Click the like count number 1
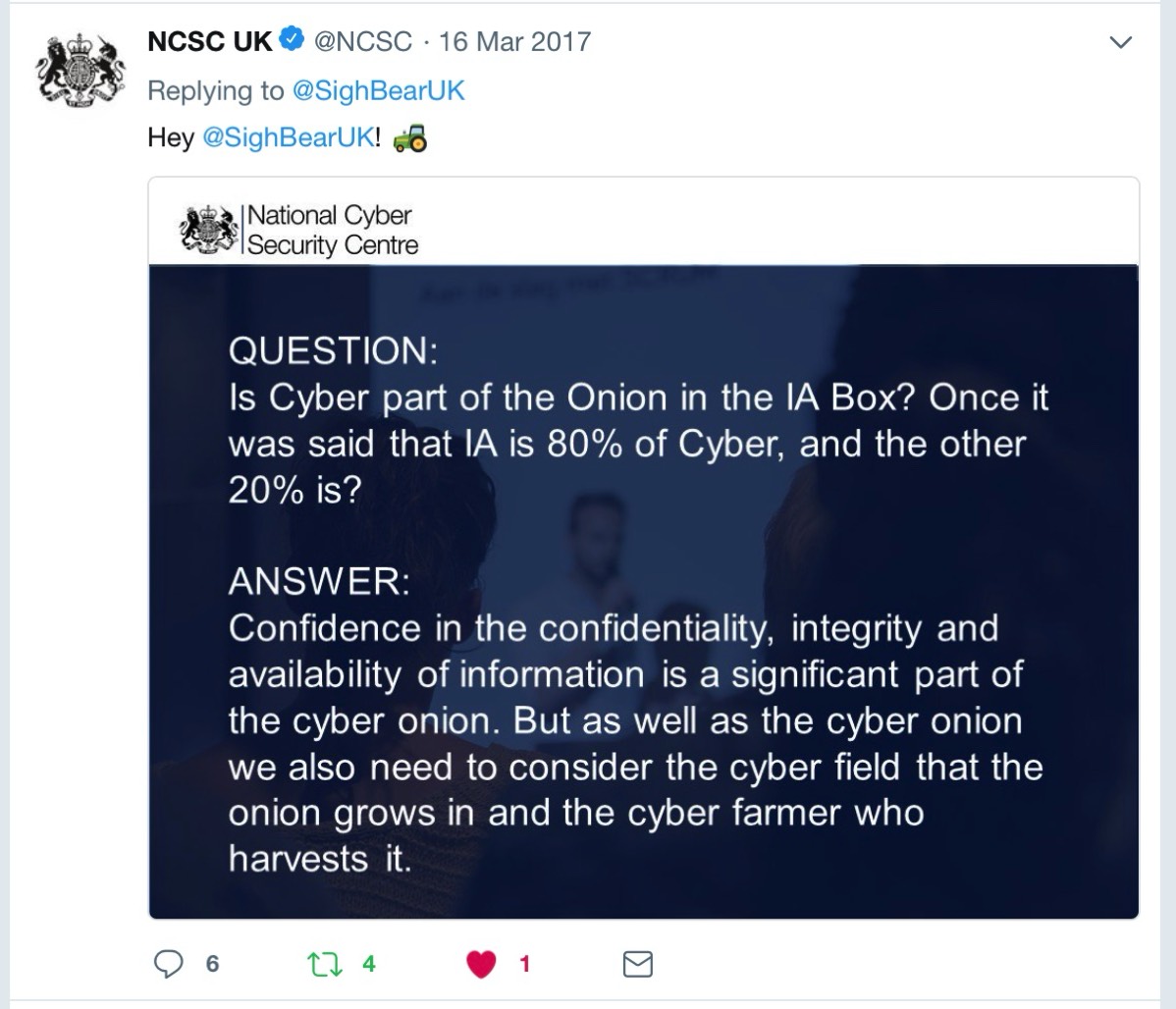The height and width of the screenshot is (1009, 1176). click(x=525, y=964)
